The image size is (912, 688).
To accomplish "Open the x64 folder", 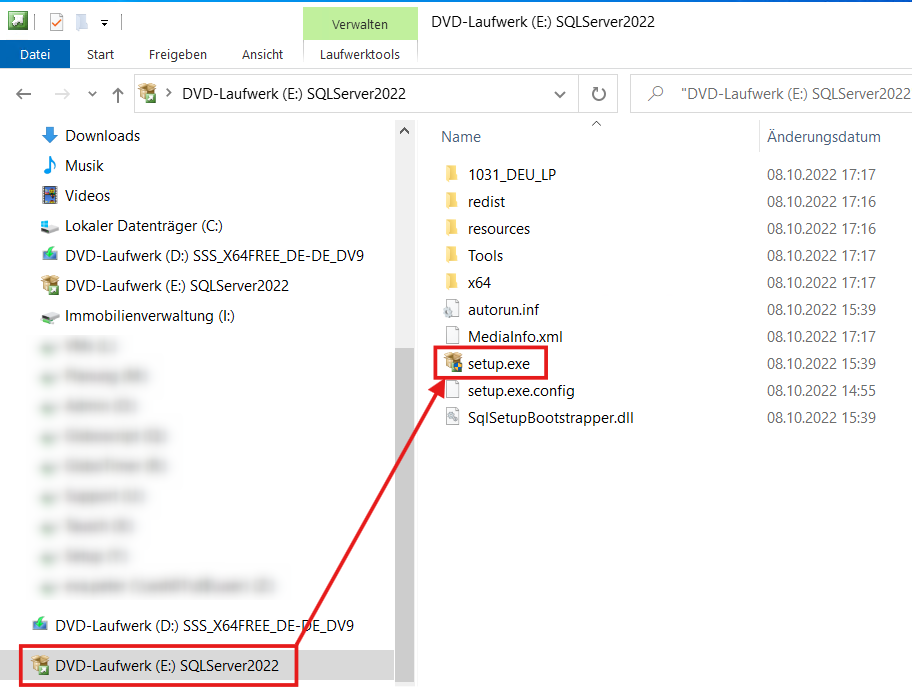I will pos(479,282).
